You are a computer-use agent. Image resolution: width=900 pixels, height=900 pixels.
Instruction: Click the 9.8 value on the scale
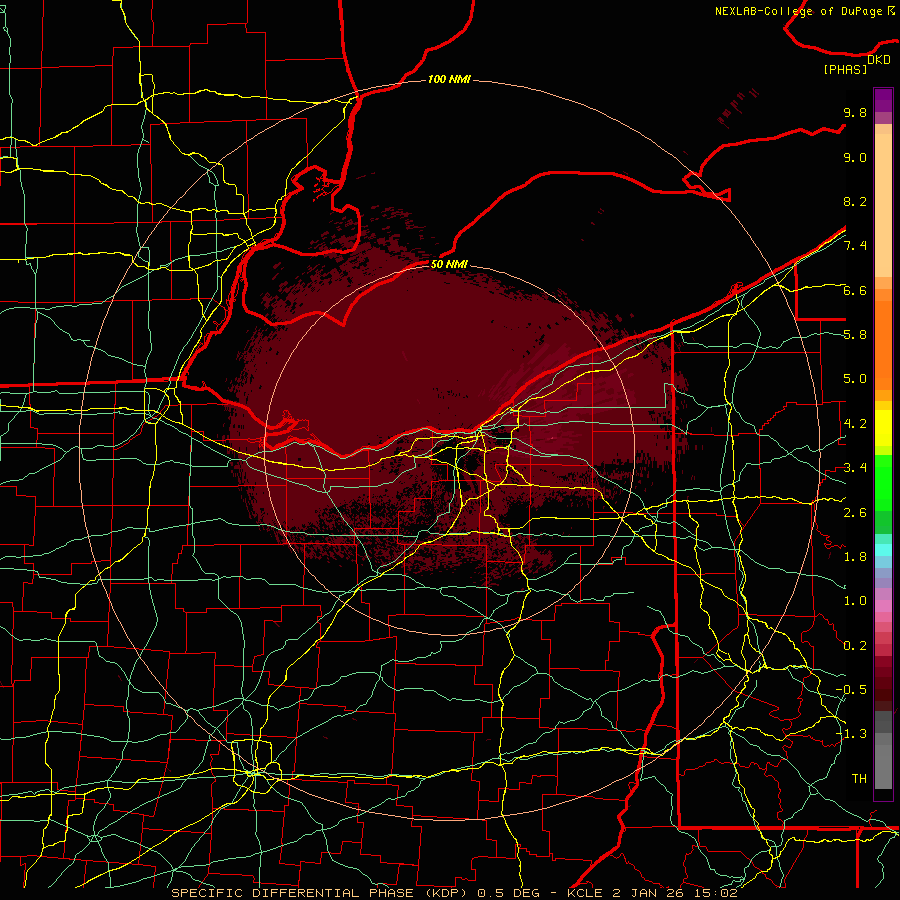(x=855, y=112)
